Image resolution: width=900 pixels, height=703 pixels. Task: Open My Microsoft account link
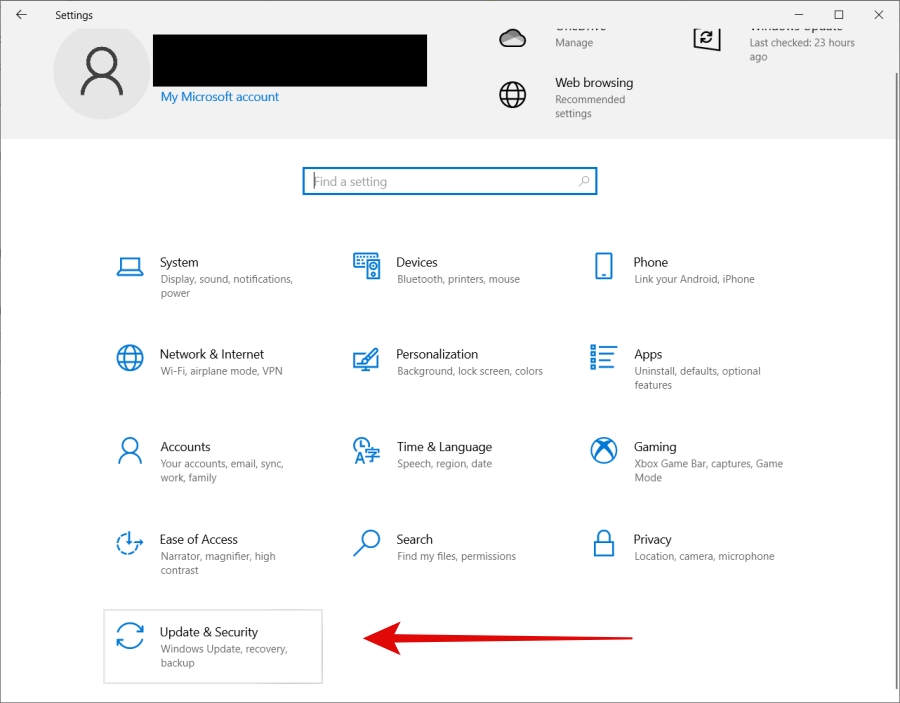(220, 97)
